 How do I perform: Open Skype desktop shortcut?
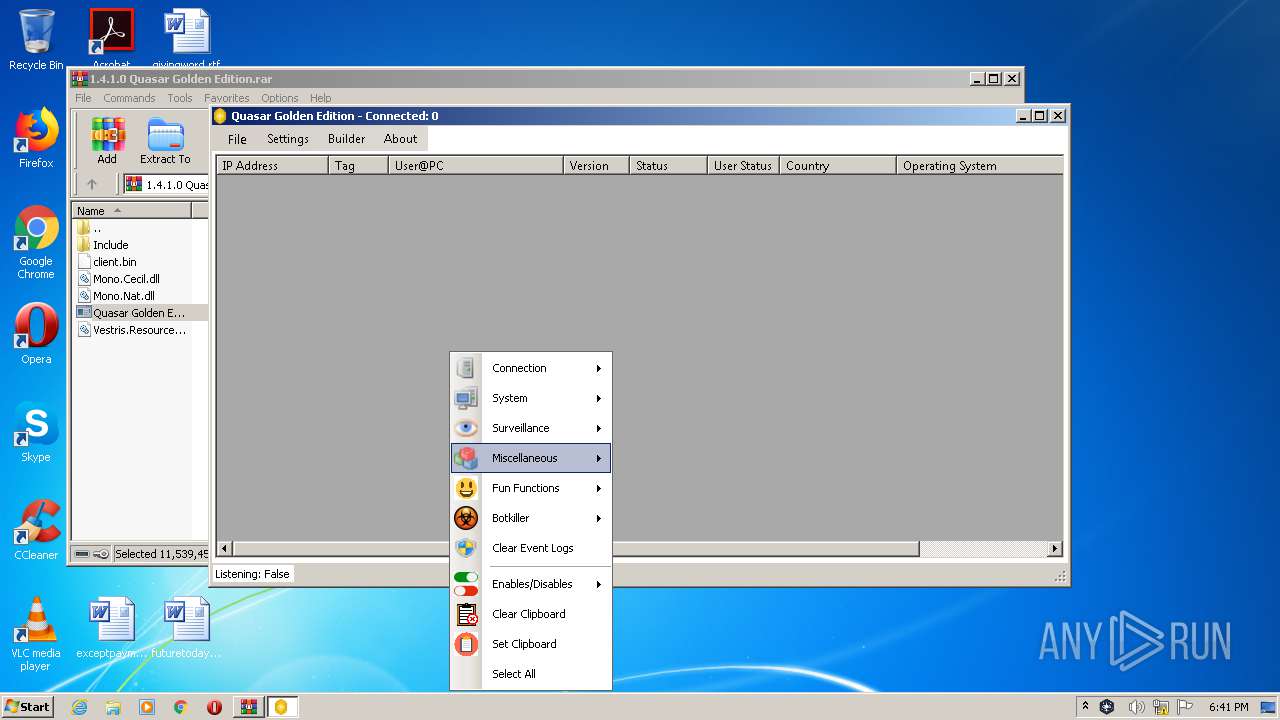coord(36,432)
